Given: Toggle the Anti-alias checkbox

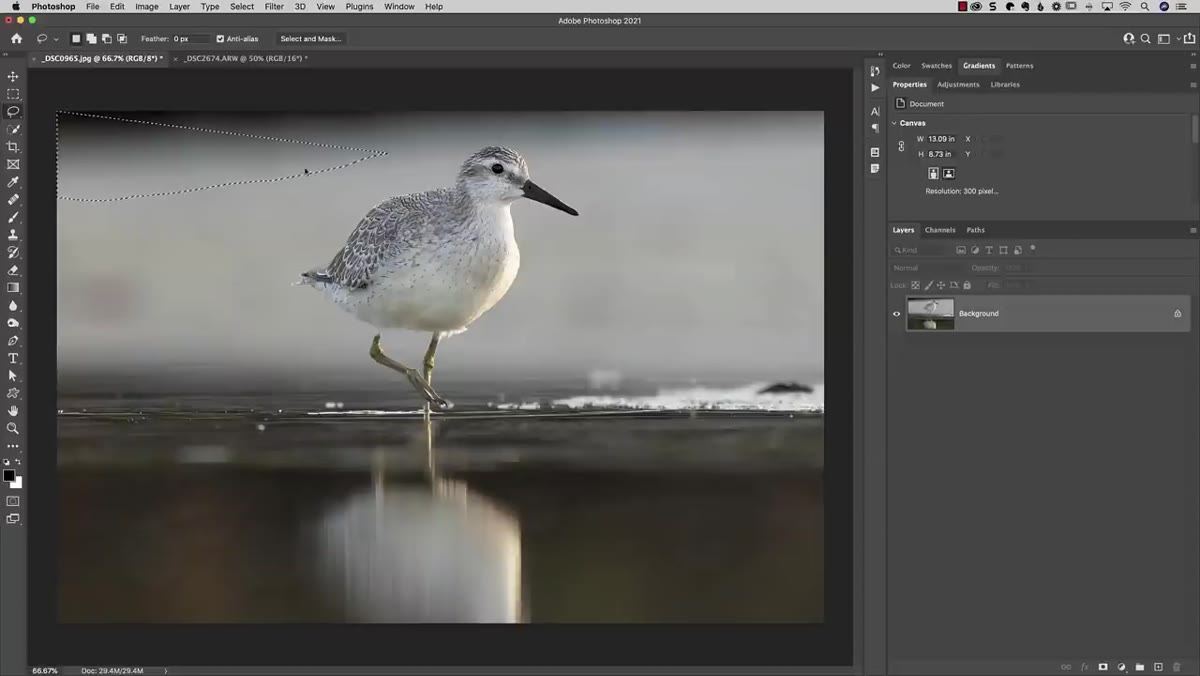Looking at the screenshot, I should tap(220, 39).
